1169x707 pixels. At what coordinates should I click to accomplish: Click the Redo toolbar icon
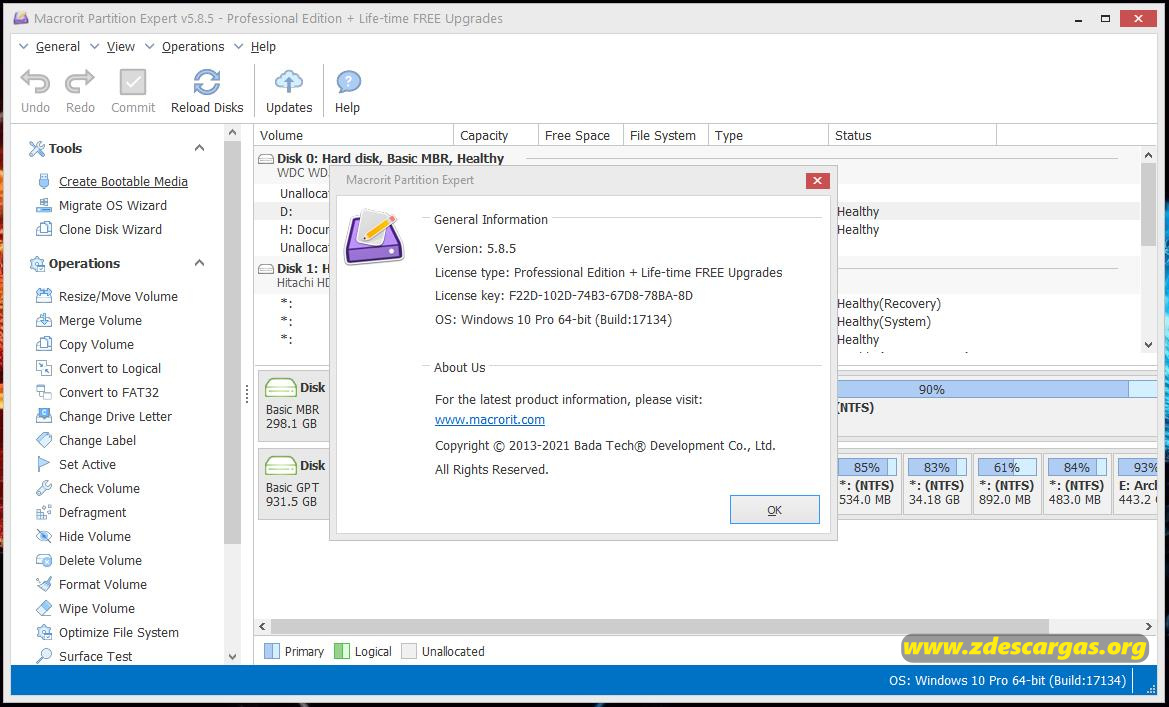80,81
